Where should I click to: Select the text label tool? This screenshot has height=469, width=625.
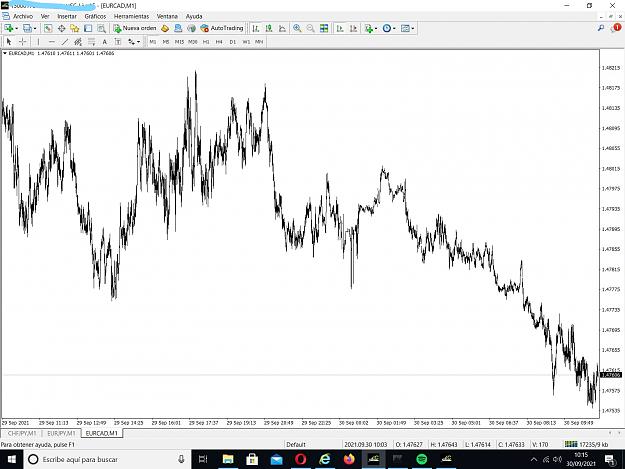pyautogui.click(x=118, y=42)
